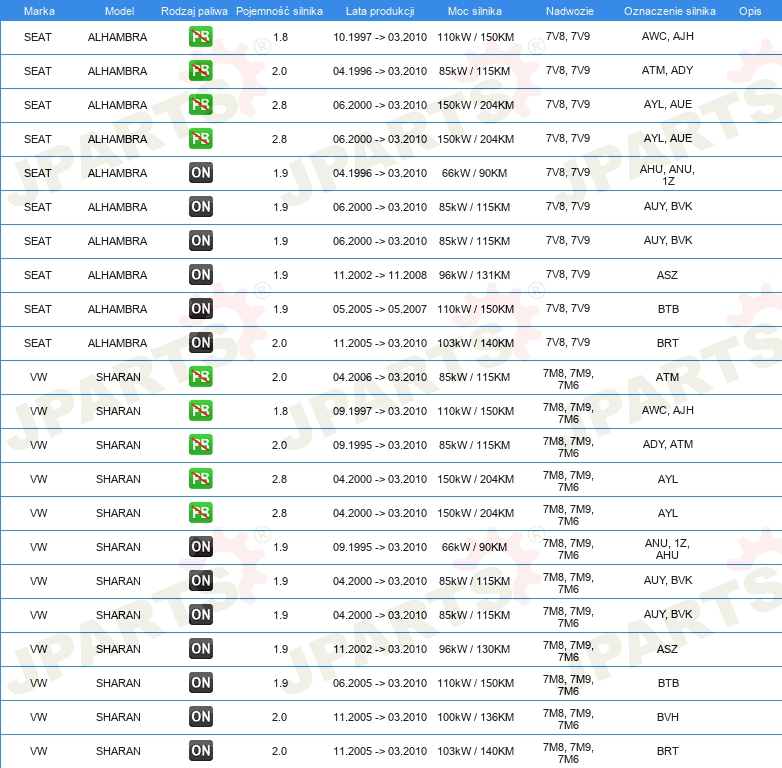
Task: Select the date cell 11.2002 -> 03.2010
Action: [380, 649]
